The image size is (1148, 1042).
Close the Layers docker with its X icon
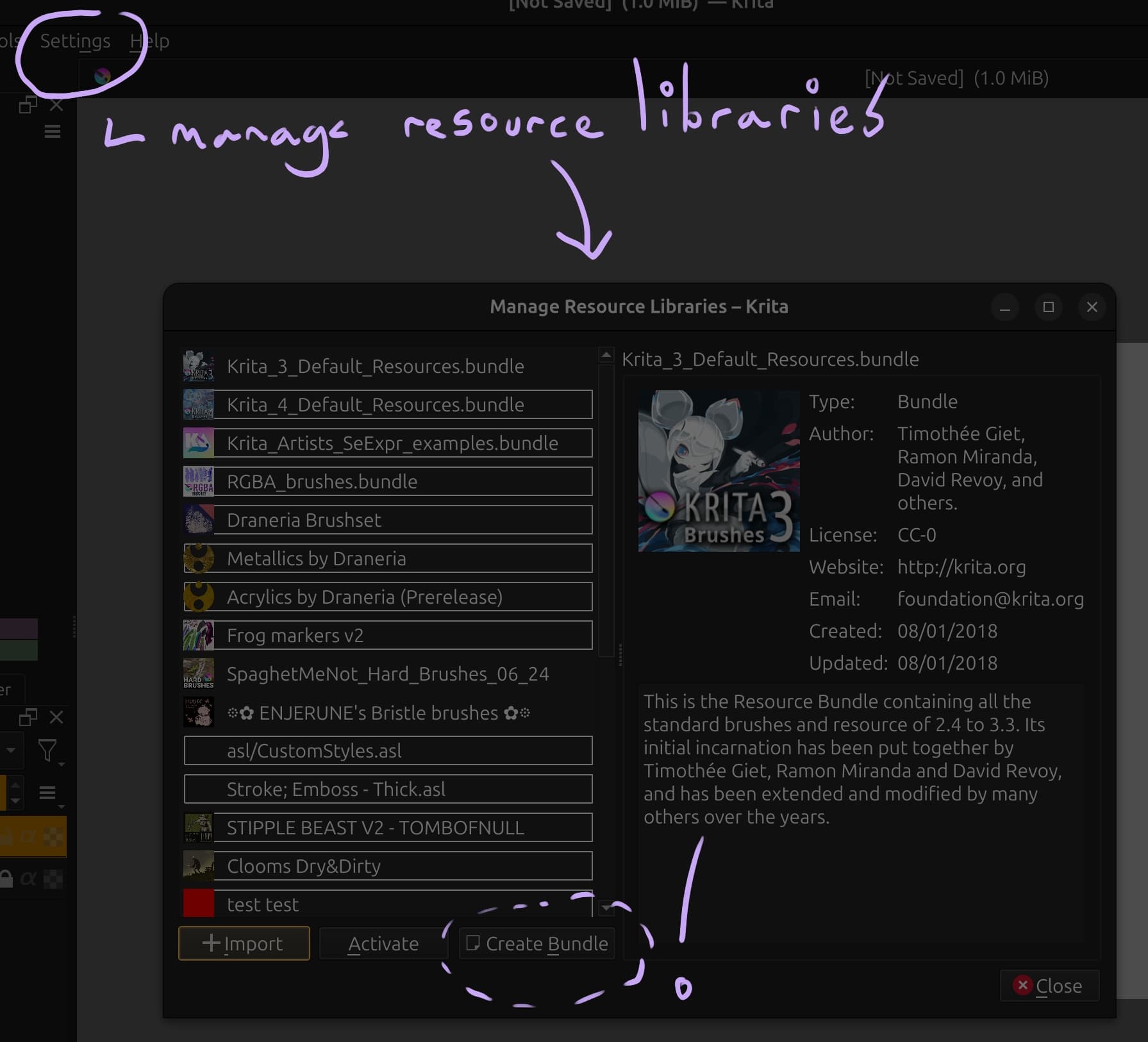click(56, 717)
